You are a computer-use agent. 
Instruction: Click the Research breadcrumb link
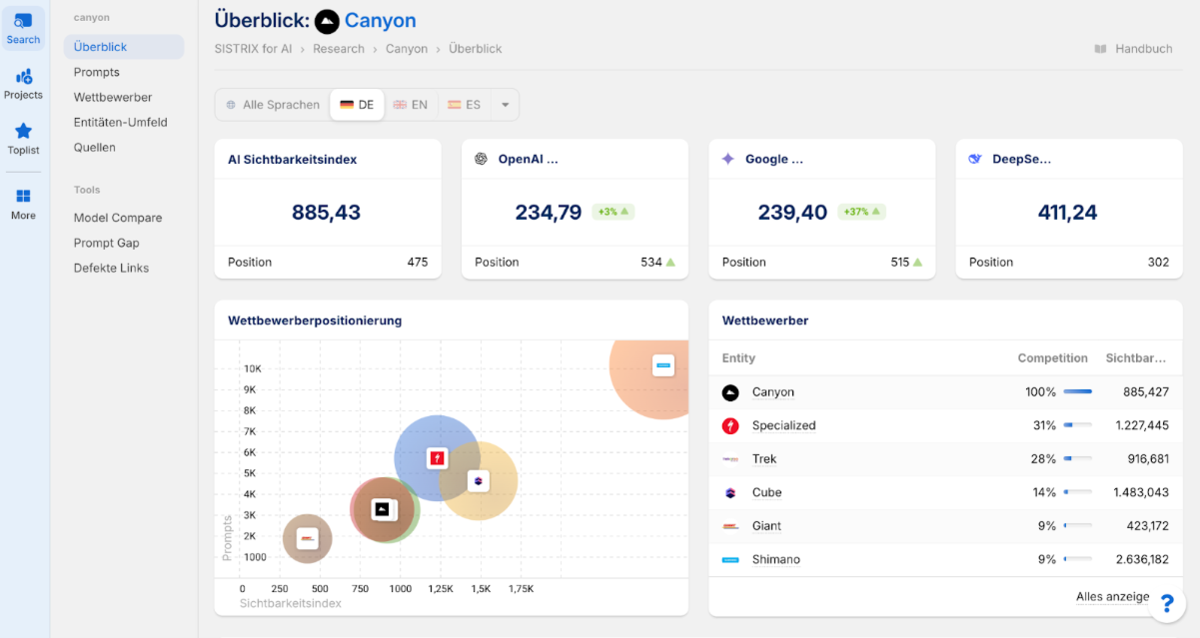coord(338,49)
